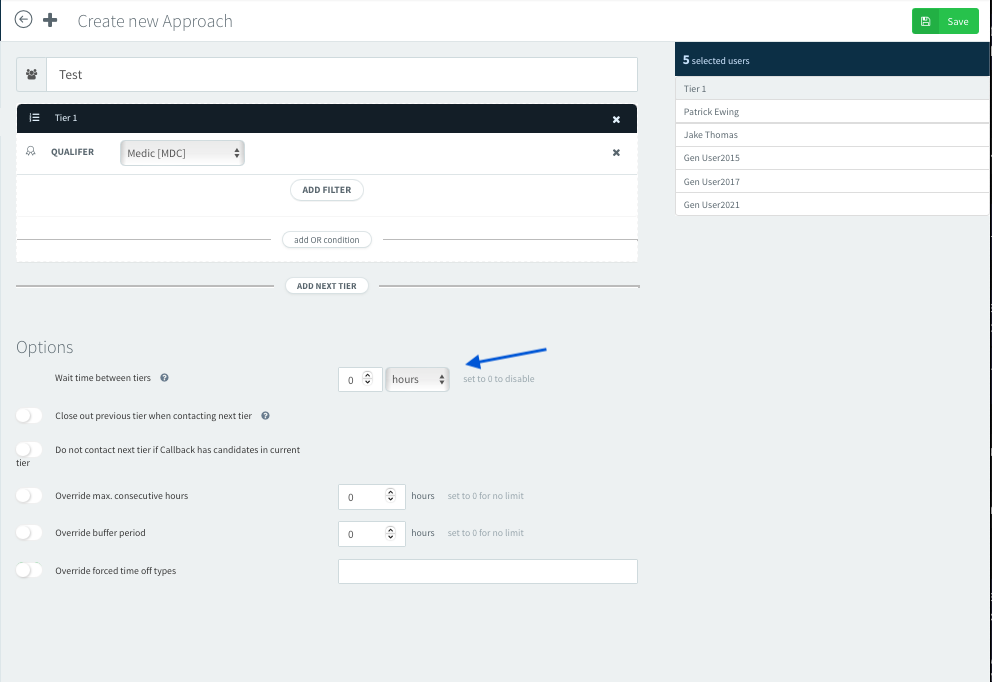This screenshot has width=992, height=682.
Task: Click the Create new Approach title
Action: point(155,21)
